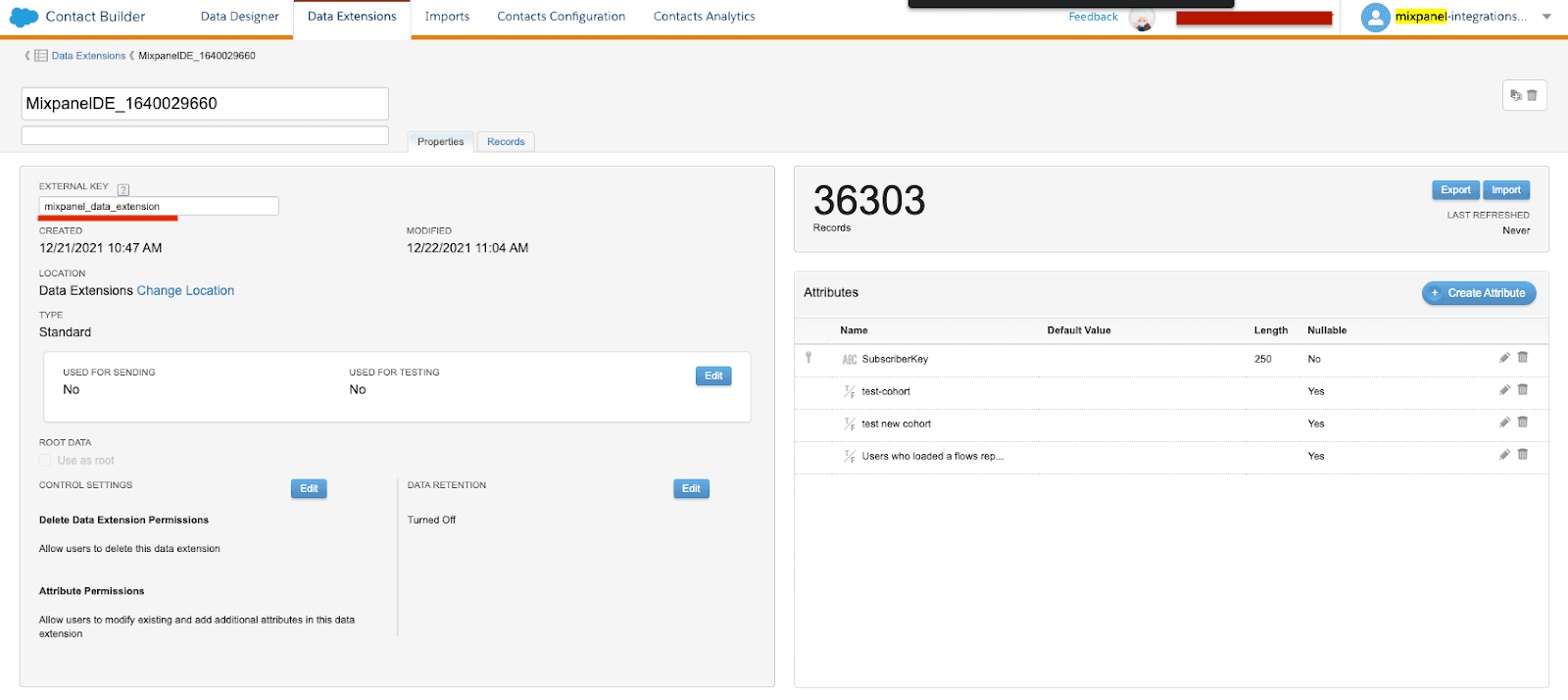Image resolution: width=1568 pixels, height=700 pixels.
Task: Click the delete data extension trash icon
Action: pyautogui.click(x=1533, y=95)
